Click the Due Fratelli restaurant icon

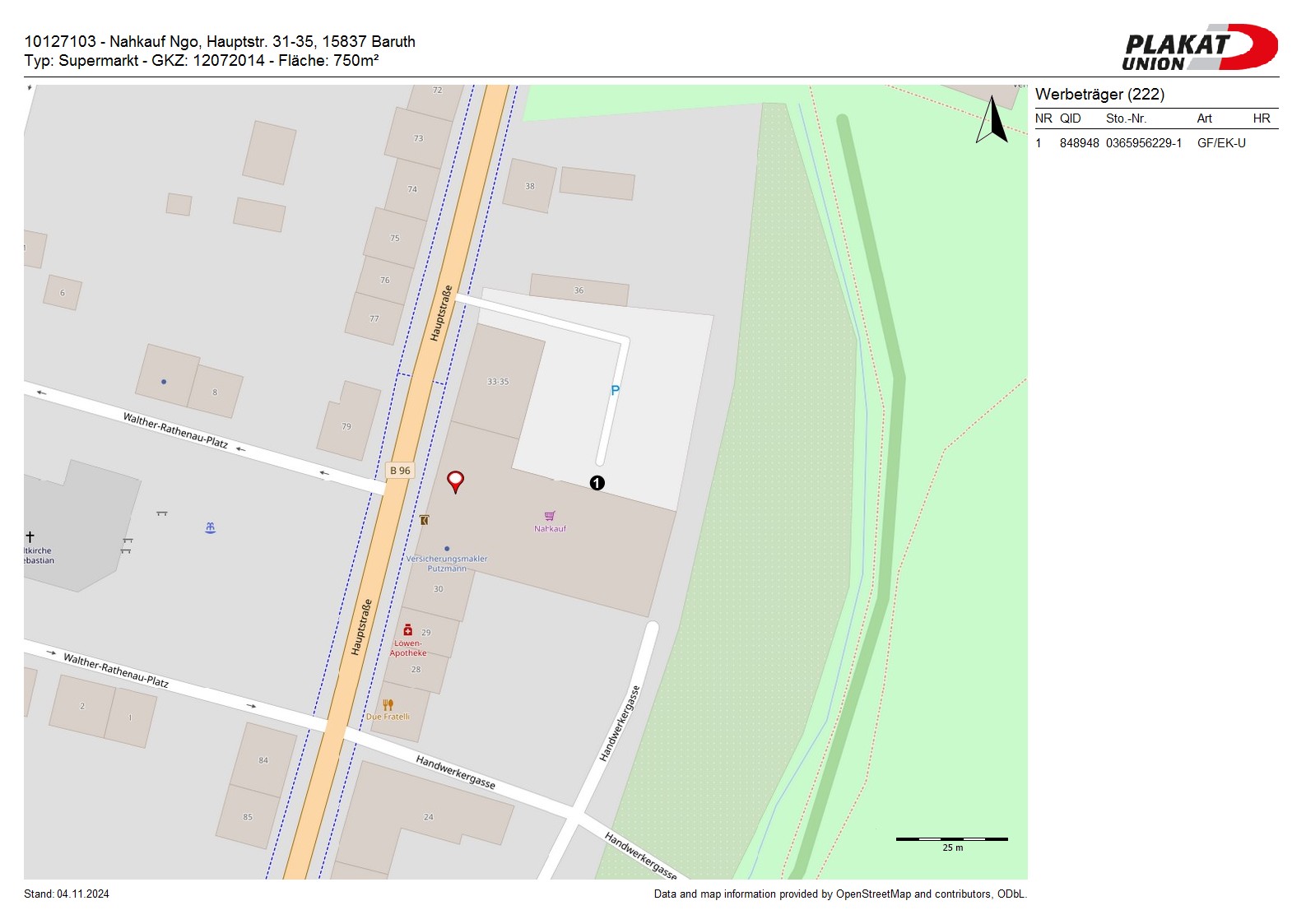pos(388,704)
